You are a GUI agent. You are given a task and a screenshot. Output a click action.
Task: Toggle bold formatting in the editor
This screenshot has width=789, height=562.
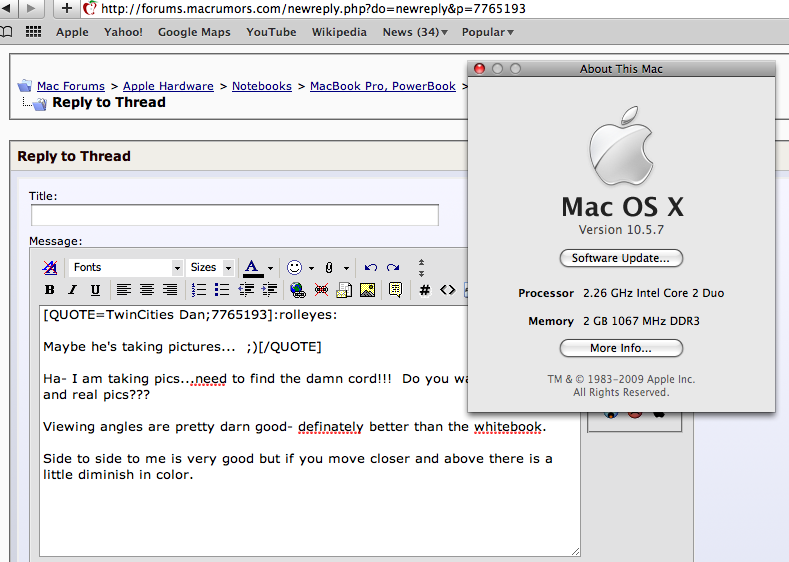(49, 290)
